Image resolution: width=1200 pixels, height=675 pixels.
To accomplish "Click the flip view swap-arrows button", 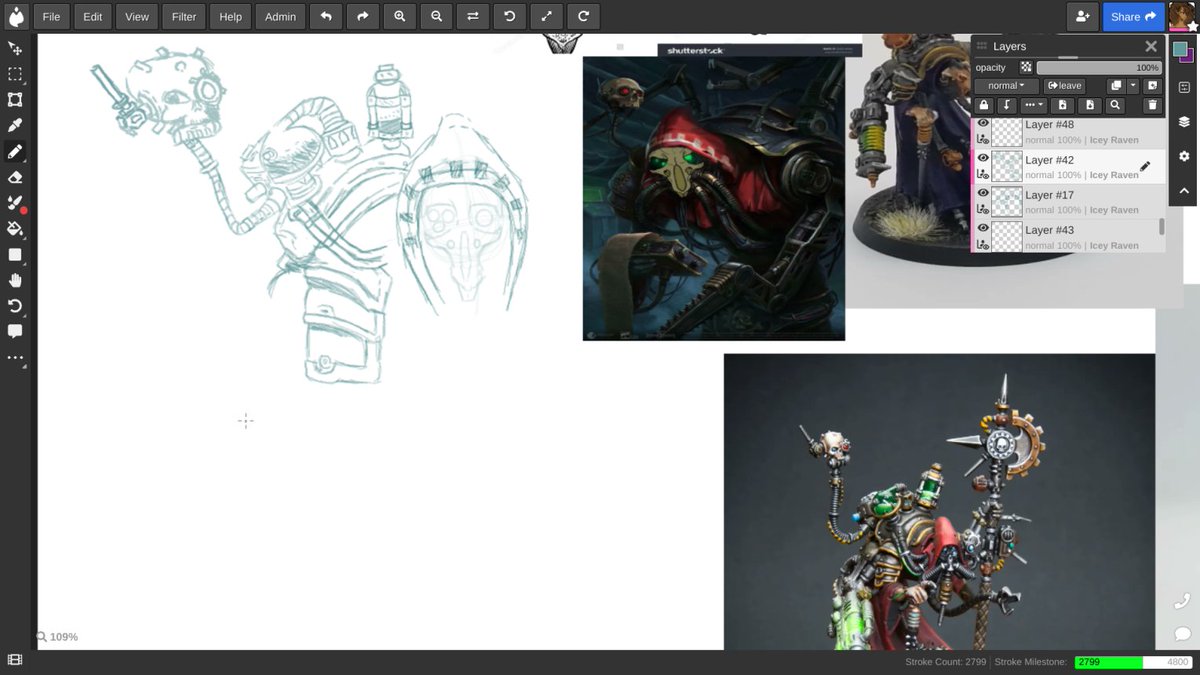I will point(473,16).
